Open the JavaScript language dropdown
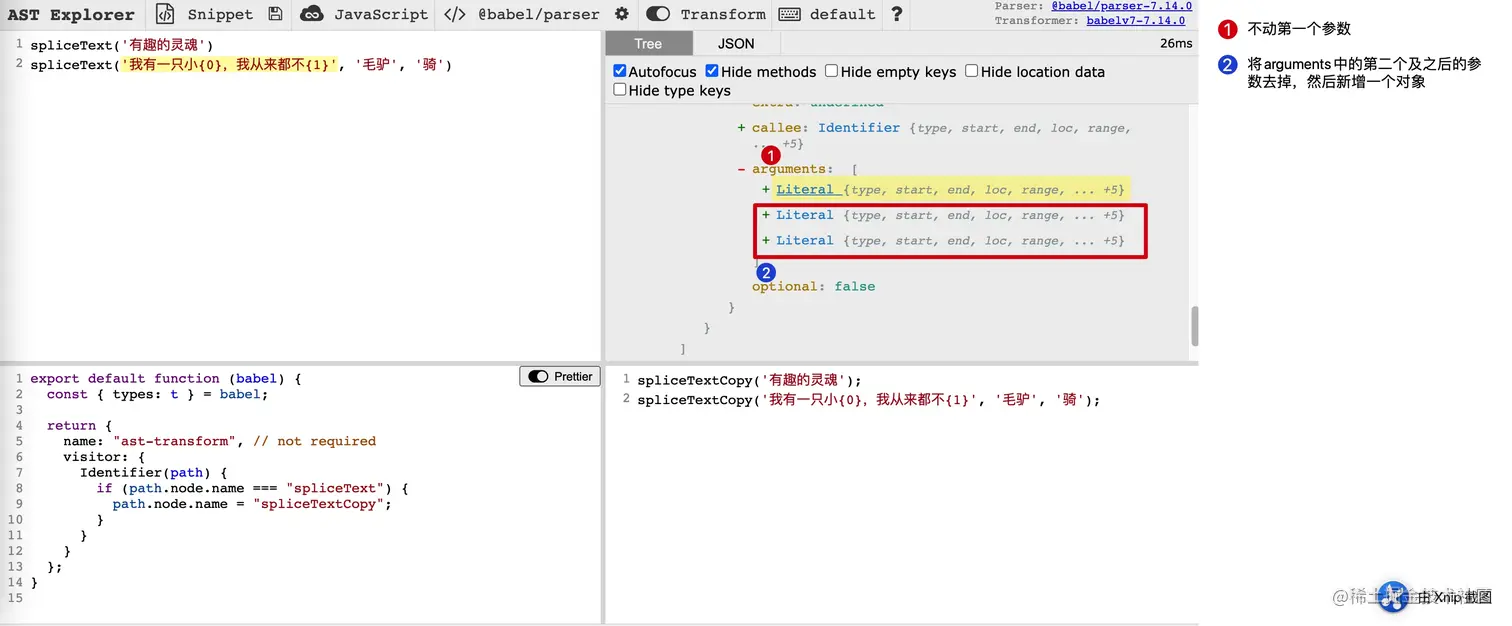 pos(381,14)
